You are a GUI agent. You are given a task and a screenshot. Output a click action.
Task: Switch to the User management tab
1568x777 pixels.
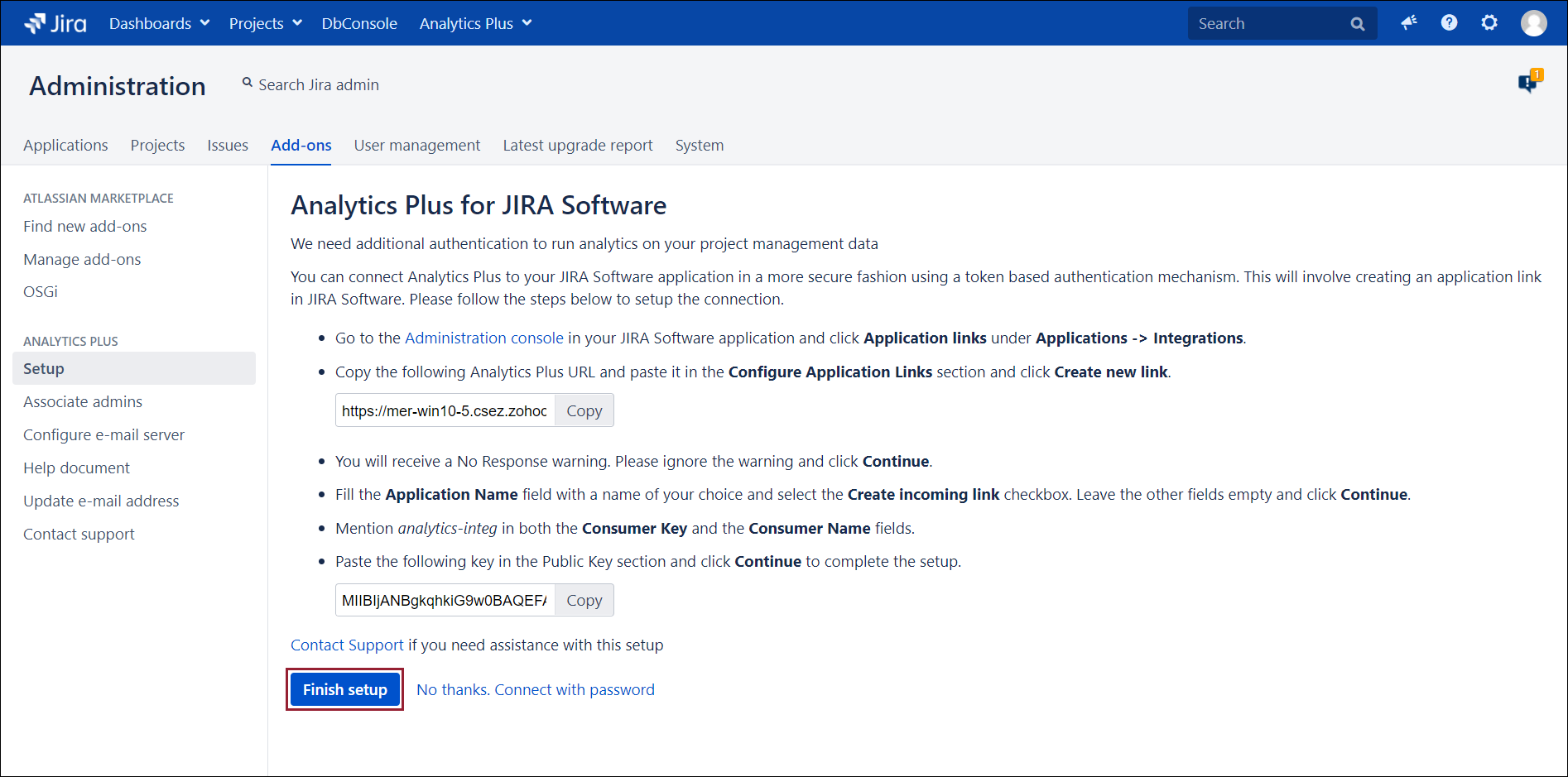[416, 145]
